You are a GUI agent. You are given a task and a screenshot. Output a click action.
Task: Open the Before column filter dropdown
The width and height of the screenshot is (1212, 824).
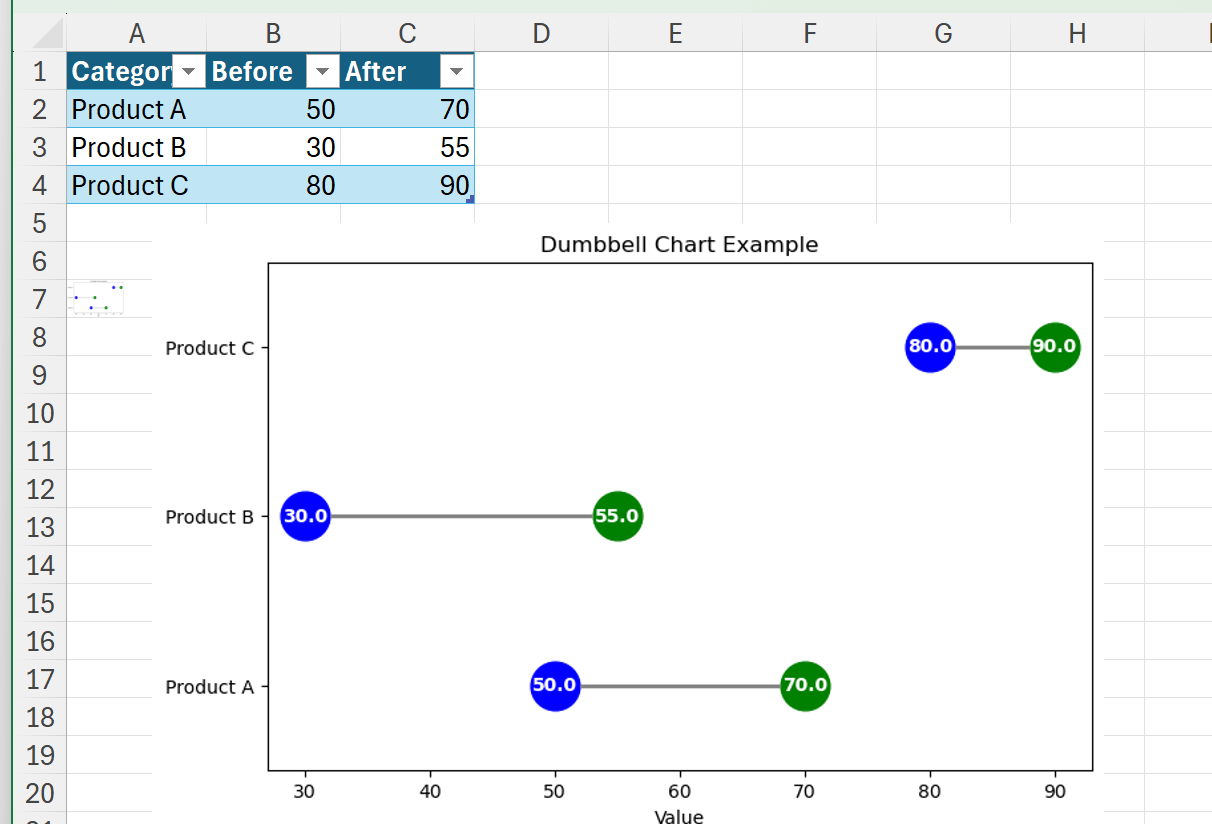tap(322, 72)
